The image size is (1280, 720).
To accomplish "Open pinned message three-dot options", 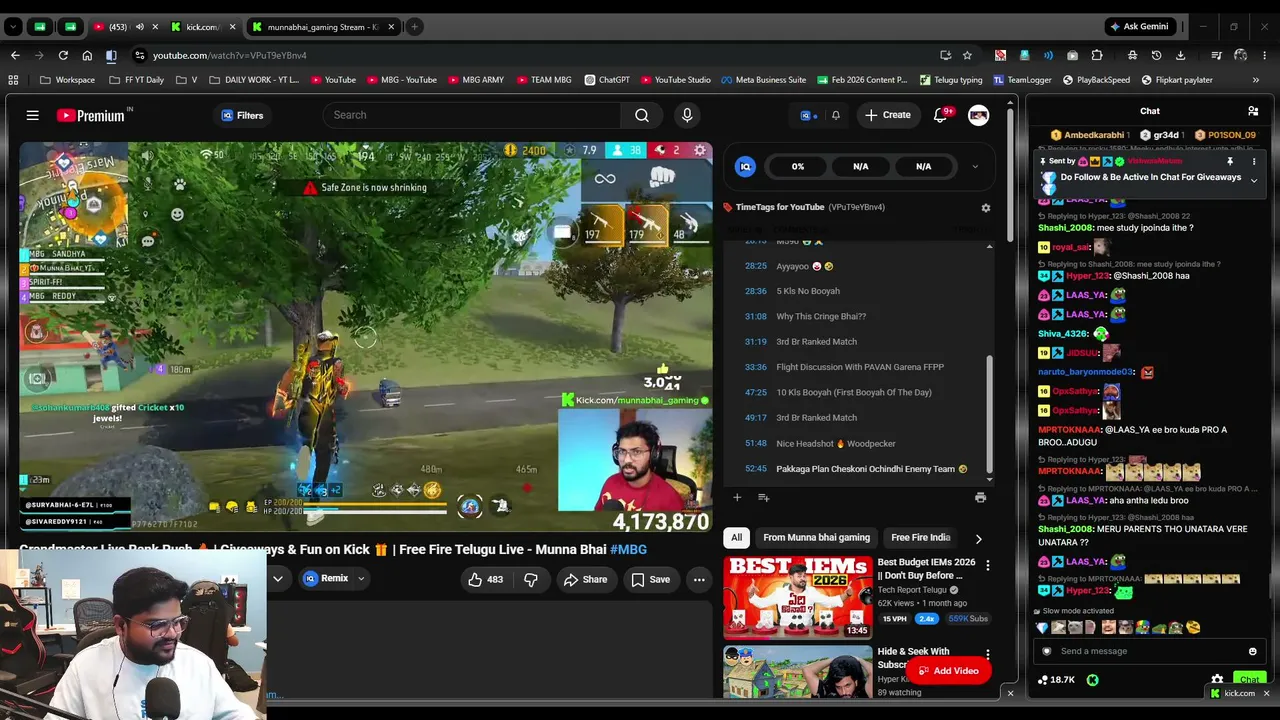I will (1254, 161).
